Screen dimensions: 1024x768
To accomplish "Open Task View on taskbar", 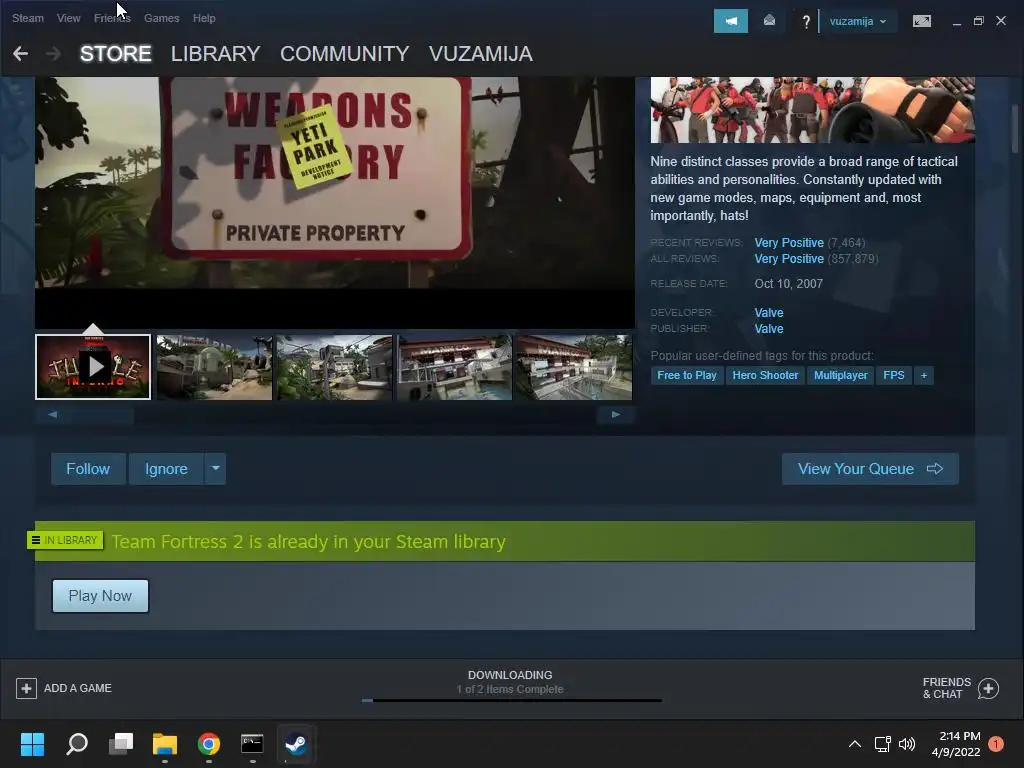I will [121, 743].
